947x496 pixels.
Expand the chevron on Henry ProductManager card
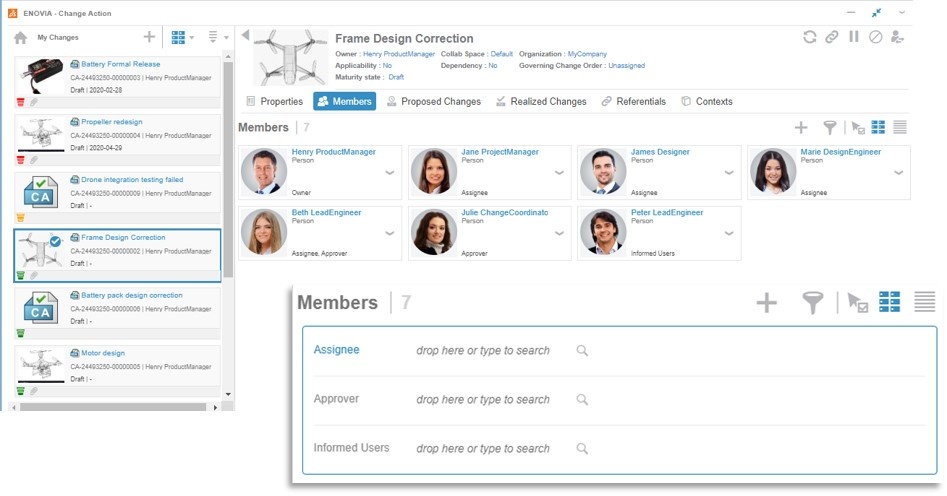[390, 173]
